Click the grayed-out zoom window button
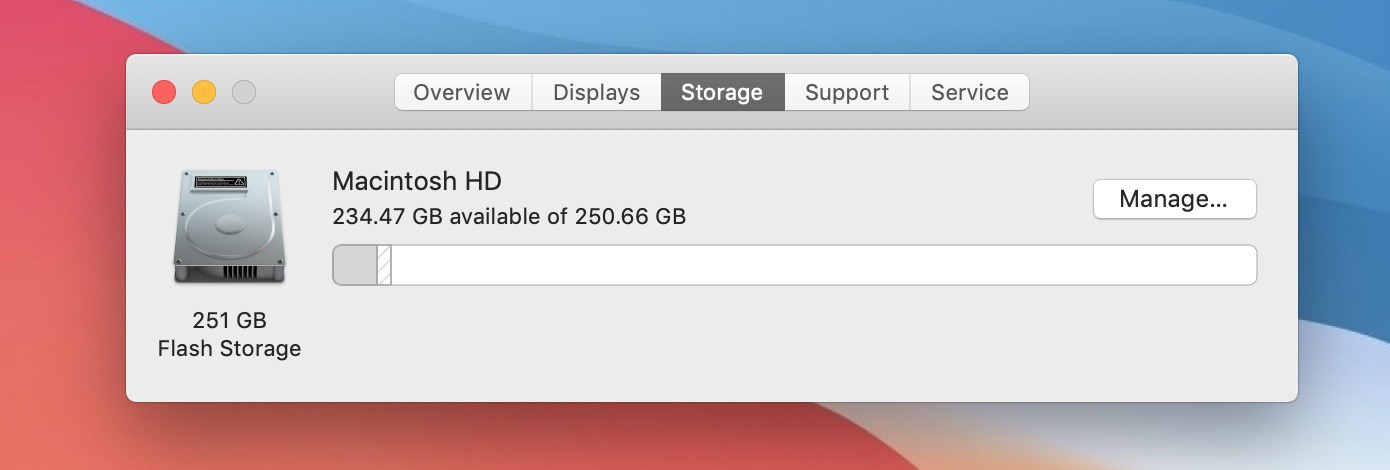 pyautogui.click(x=244, y=92)
